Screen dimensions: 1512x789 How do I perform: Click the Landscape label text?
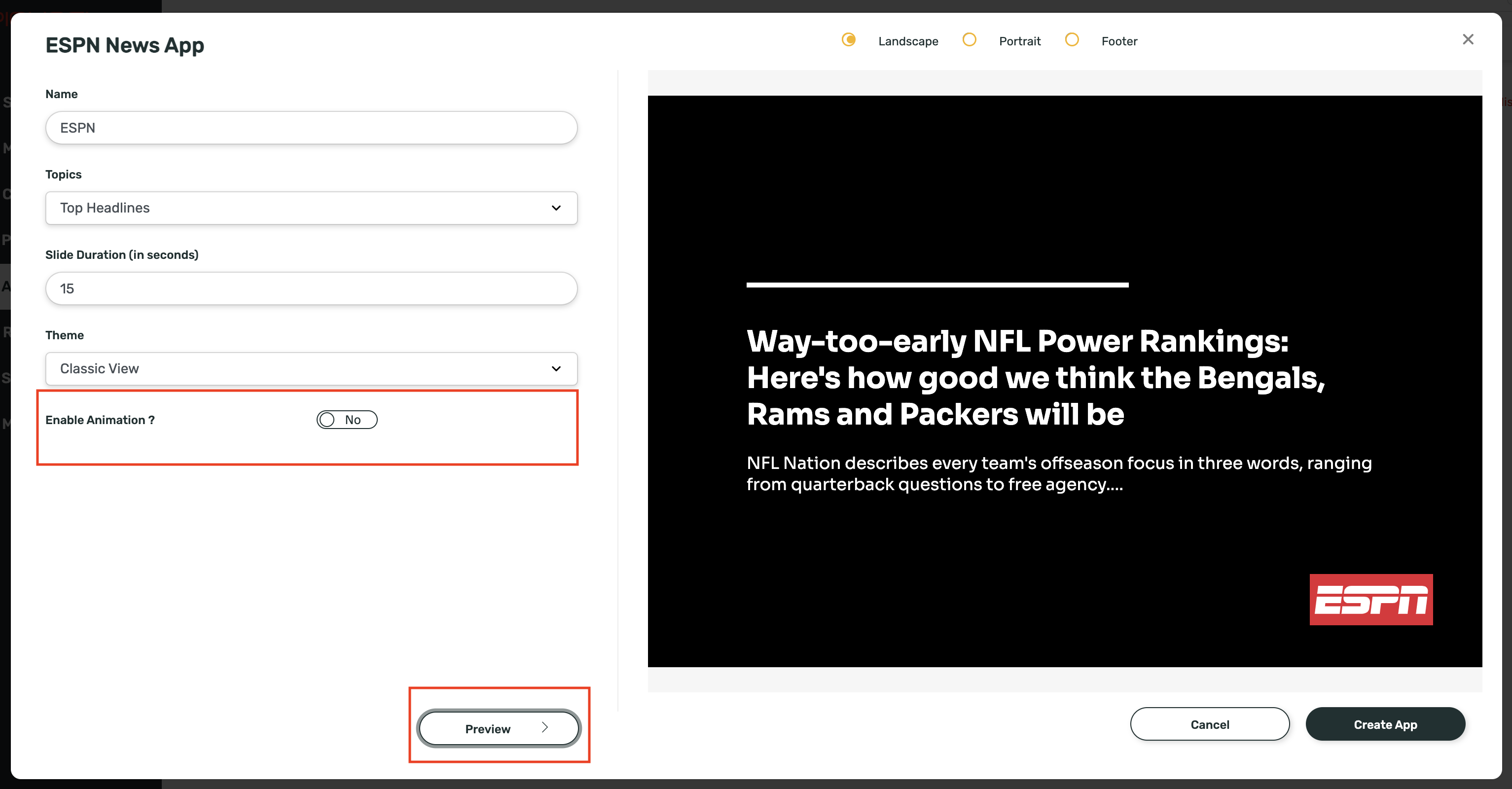click(x=908, y=41)
